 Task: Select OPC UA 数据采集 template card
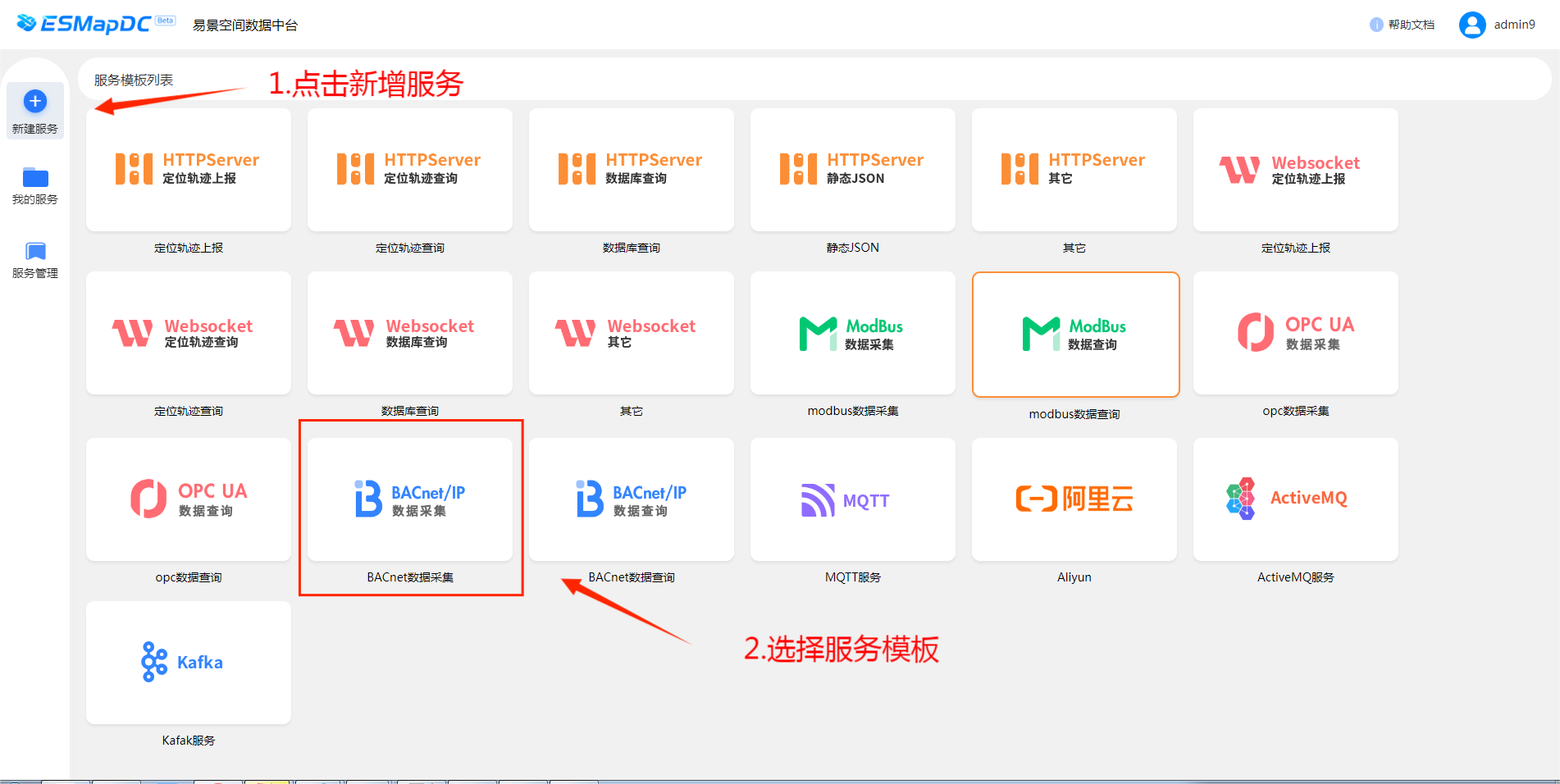[x=1296, y=333]
